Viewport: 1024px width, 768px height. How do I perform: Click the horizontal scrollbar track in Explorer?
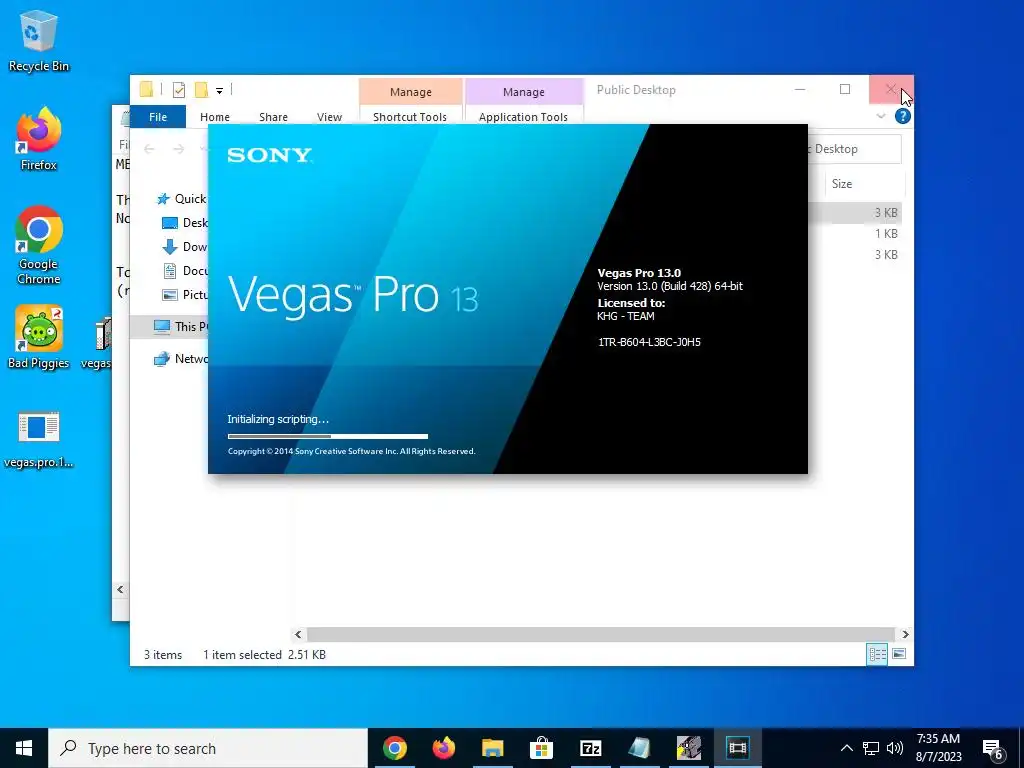(x=600, y=634)
